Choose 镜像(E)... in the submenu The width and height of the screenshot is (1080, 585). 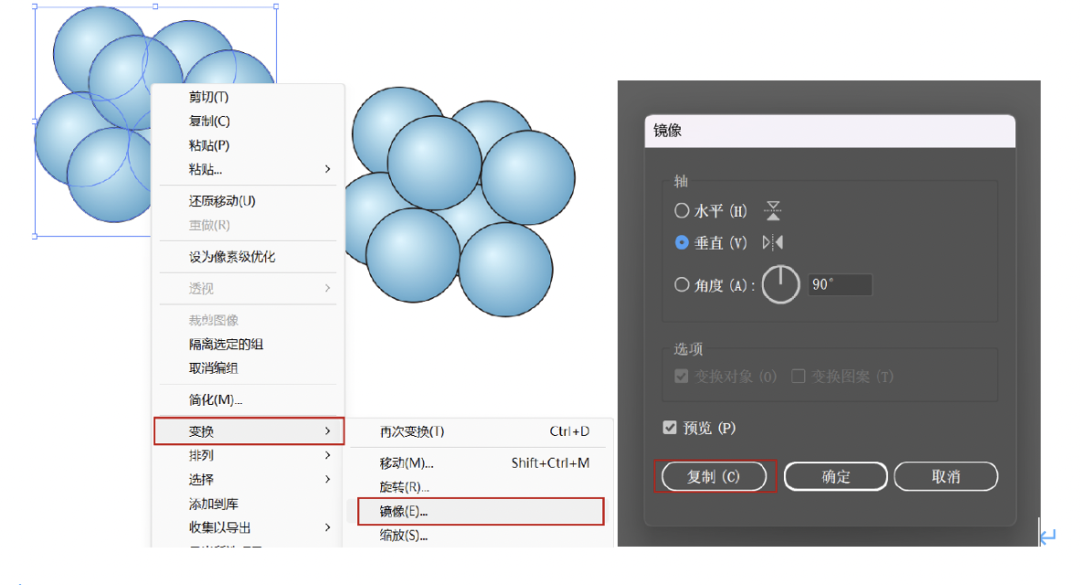(x=481, y=511)
